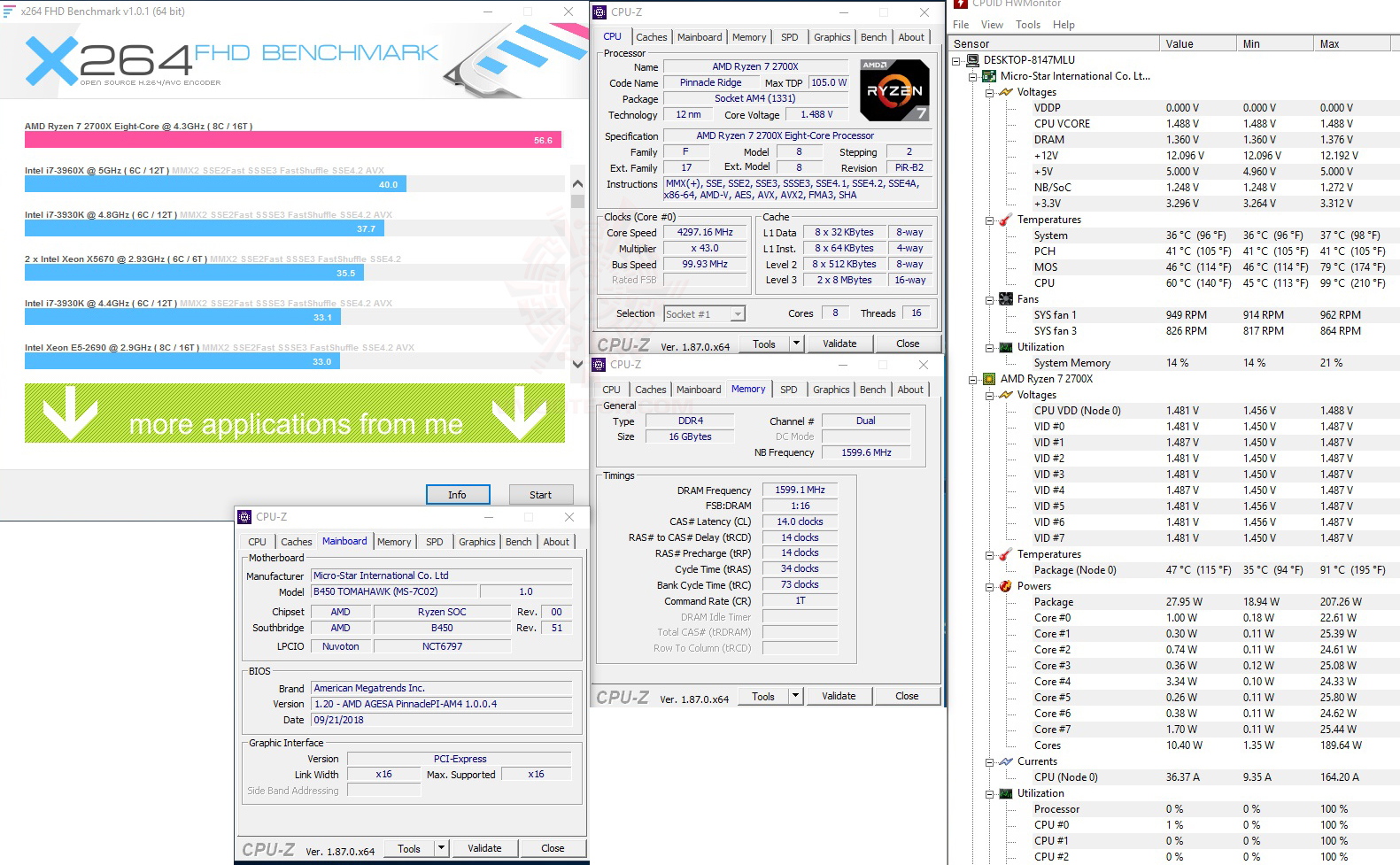Screen dimensions: 1400x865
Task: Click the Processor Utilization icon
Action: [1006, 793]
